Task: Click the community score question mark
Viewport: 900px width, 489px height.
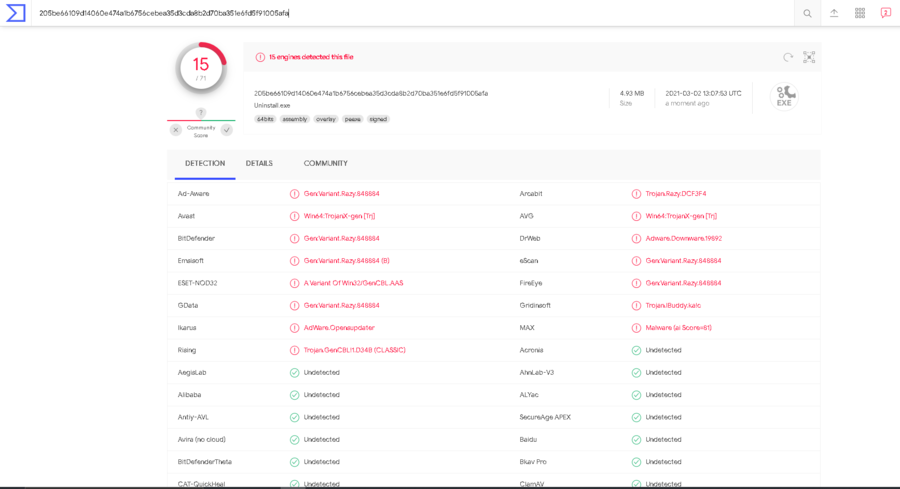Action: [x=200, y=112]
